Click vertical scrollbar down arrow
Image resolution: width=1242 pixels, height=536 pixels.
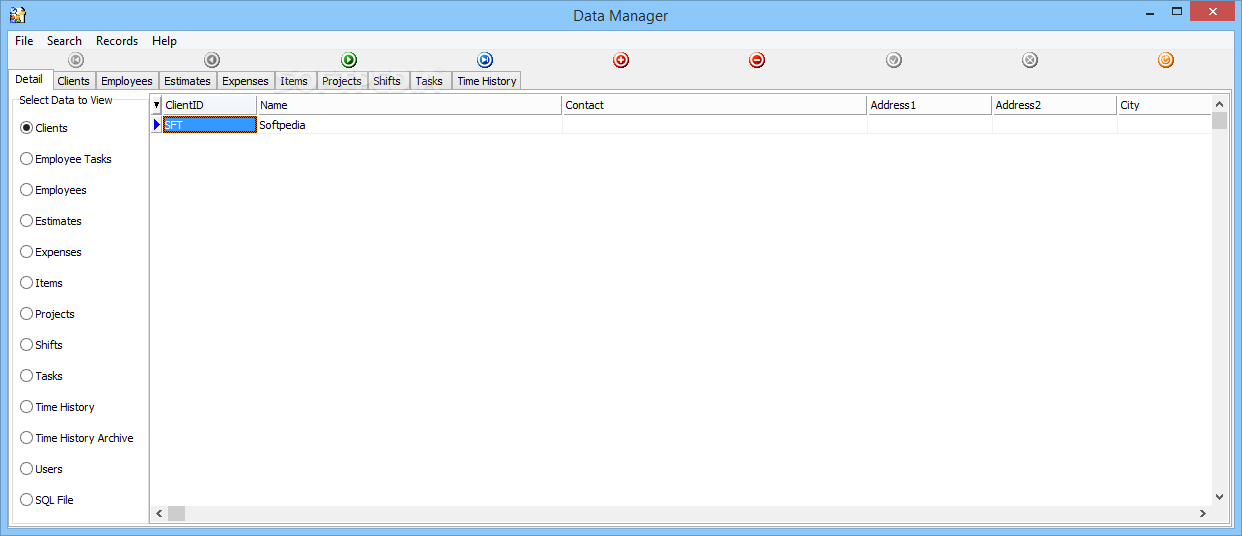[1219, 497]
